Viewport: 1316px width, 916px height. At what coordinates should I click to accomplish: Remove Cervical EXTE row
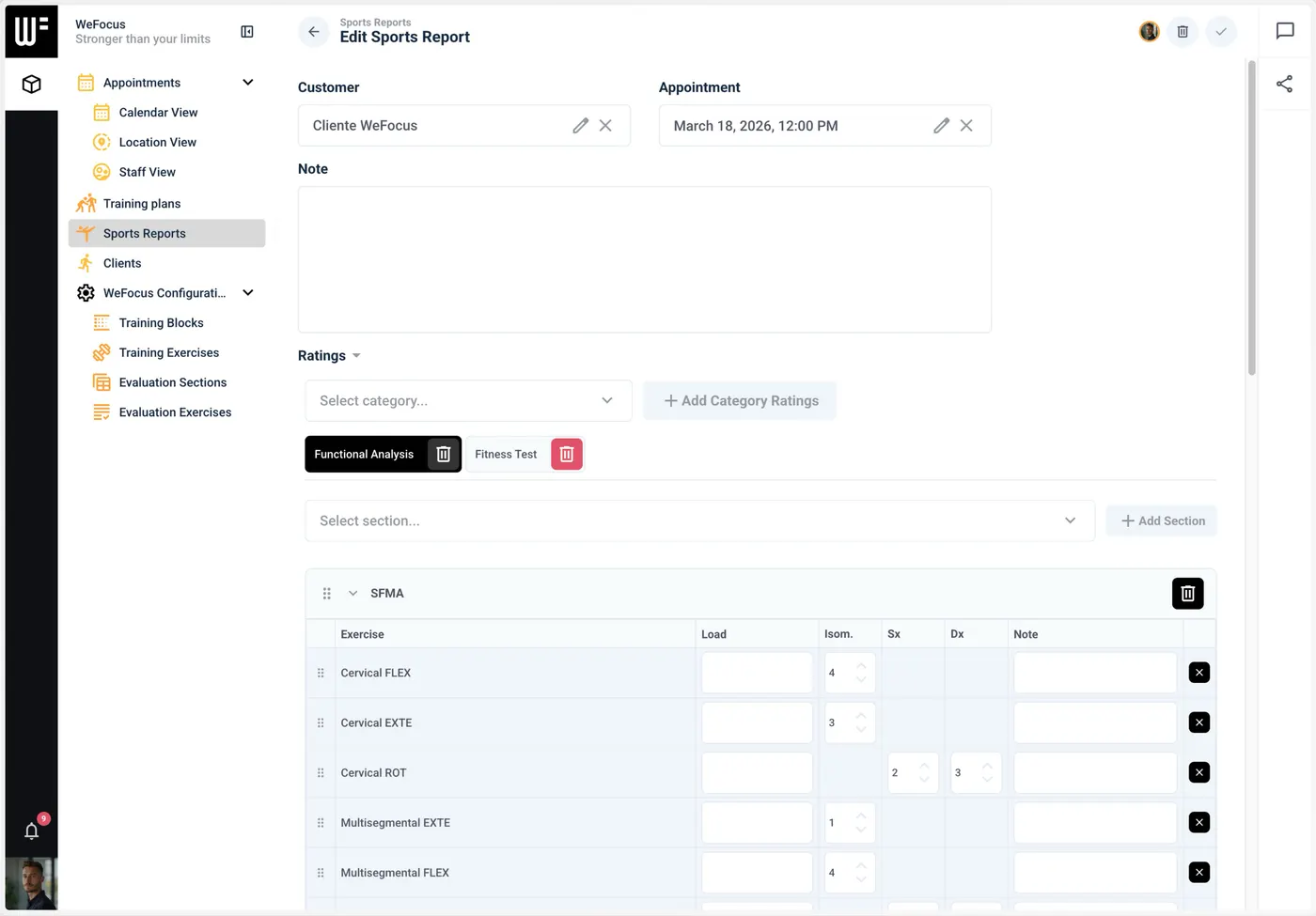tap(1199, 722)
